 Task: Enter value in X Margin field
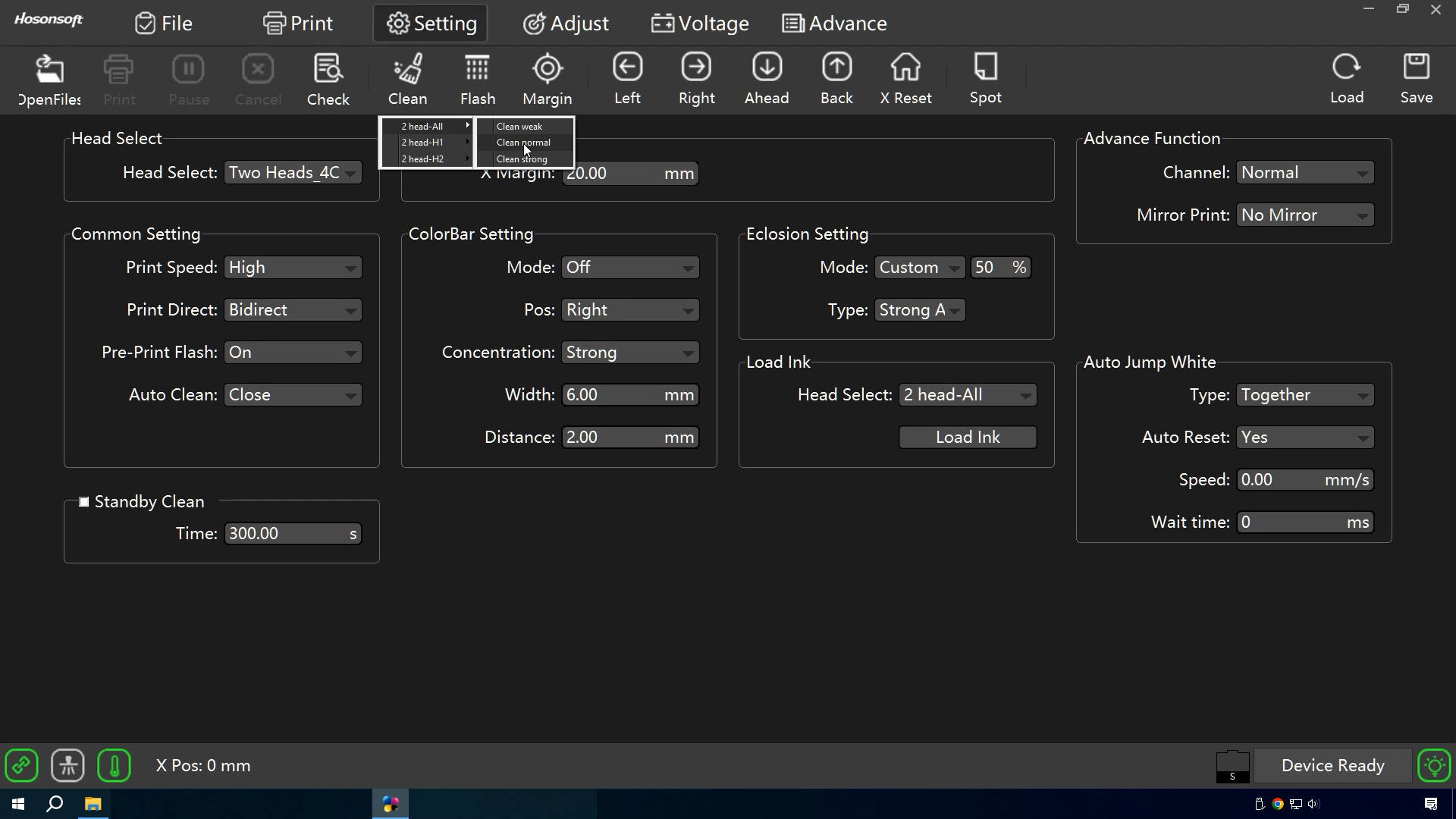pos(614,173)
